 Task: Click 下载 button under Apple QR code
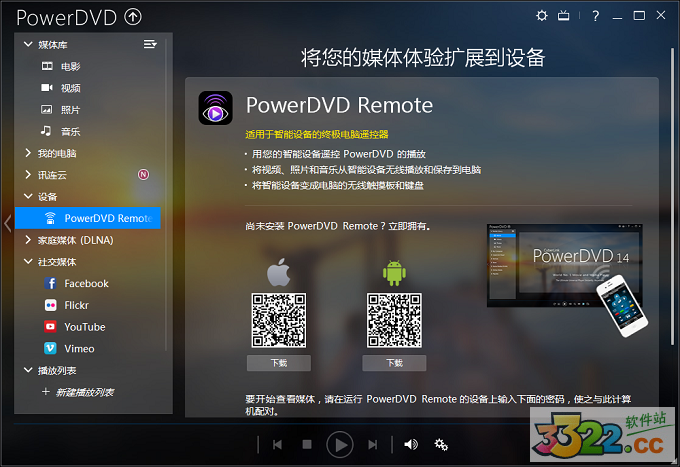[x=279, y=363]
